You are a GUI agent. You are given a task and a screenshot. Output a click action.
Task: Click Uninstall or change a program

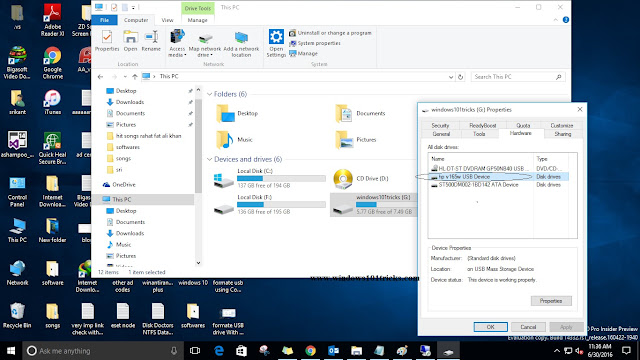(330, 33)
